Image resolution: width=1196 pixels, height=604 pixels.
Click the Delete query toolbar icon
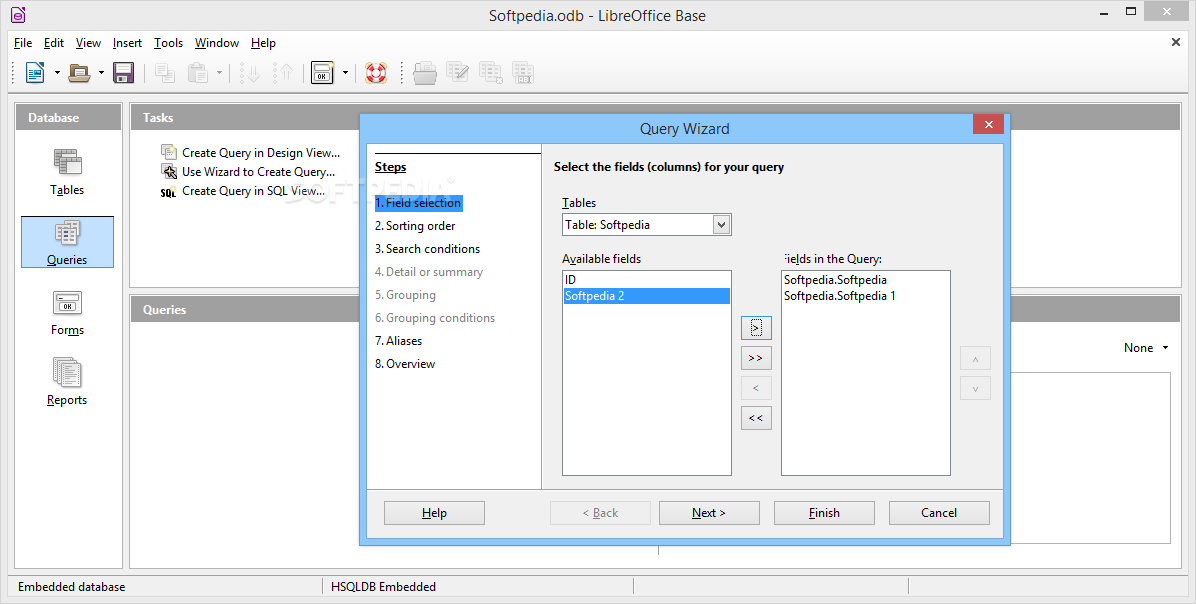pos(490,73)
